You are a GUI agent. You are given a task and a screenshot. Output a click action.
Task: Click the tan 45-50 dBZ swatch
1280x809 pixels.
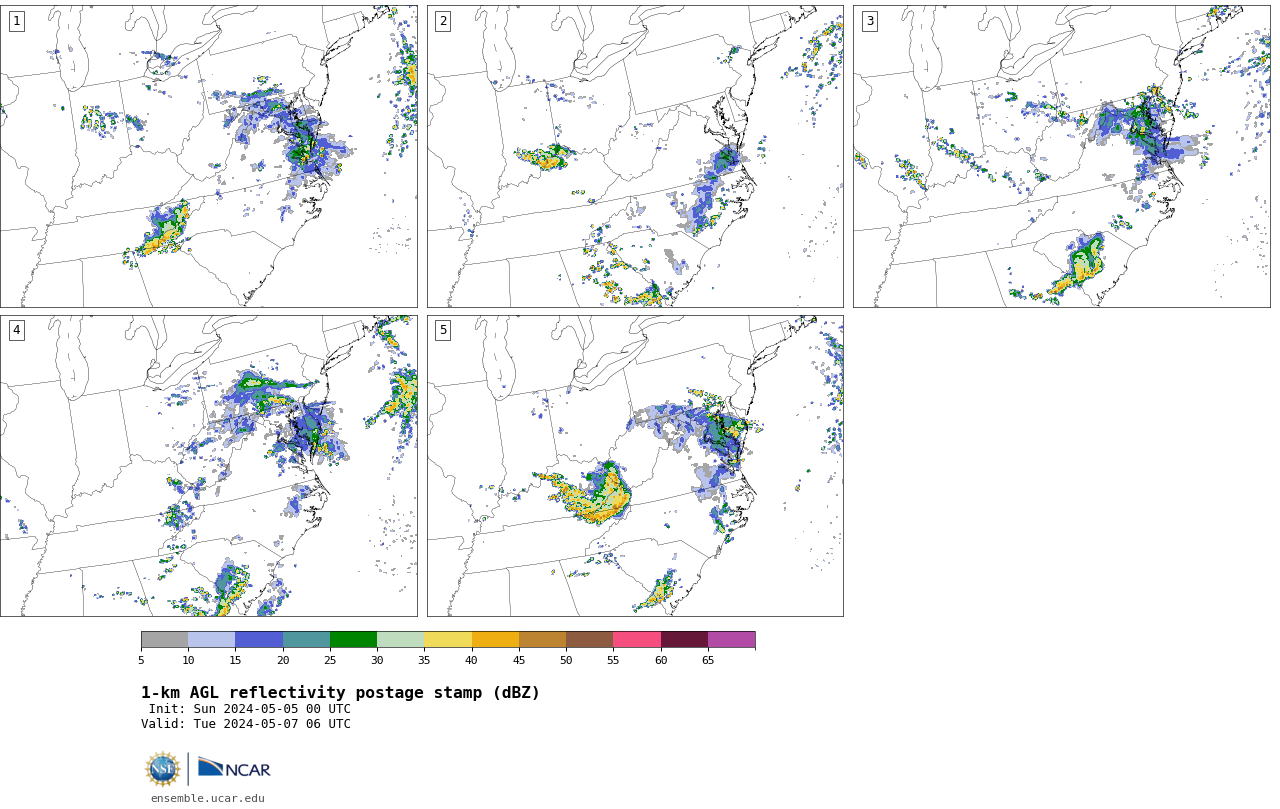[x=542, y=640]
